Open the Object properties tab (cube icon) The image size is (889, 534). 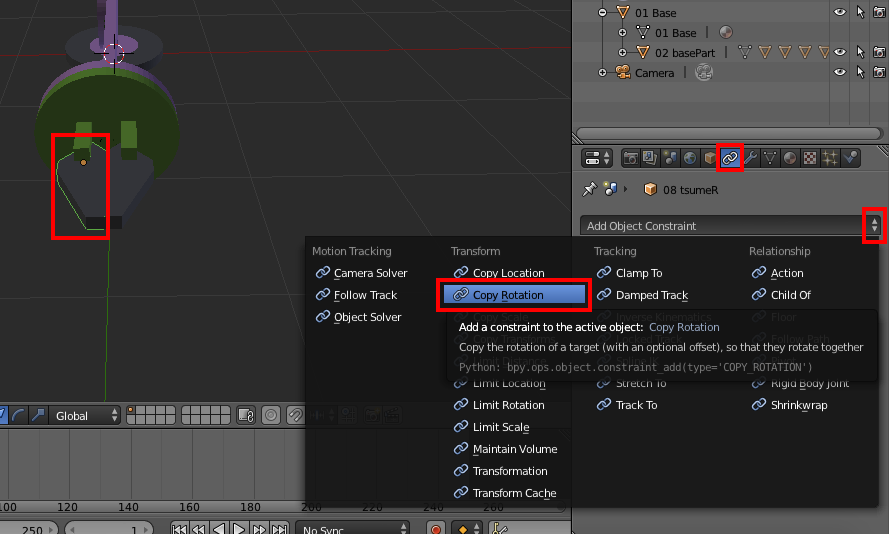click(710, 158)
